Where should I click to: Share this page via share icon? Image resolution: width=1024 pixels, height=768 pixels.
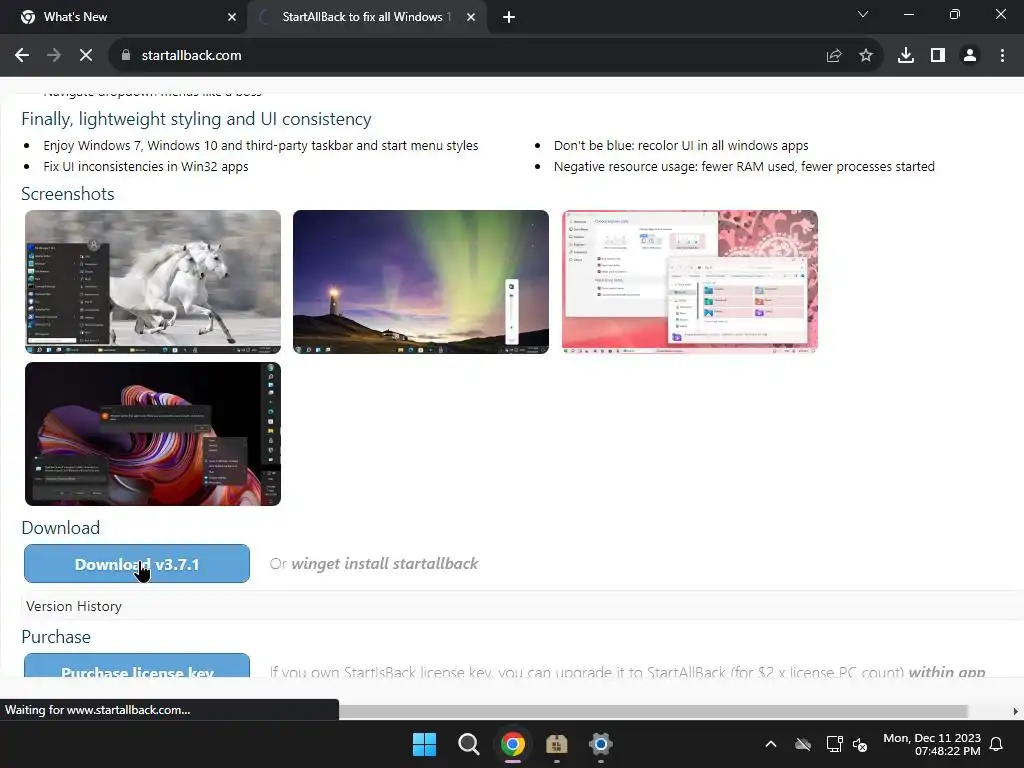click(834, 56)
